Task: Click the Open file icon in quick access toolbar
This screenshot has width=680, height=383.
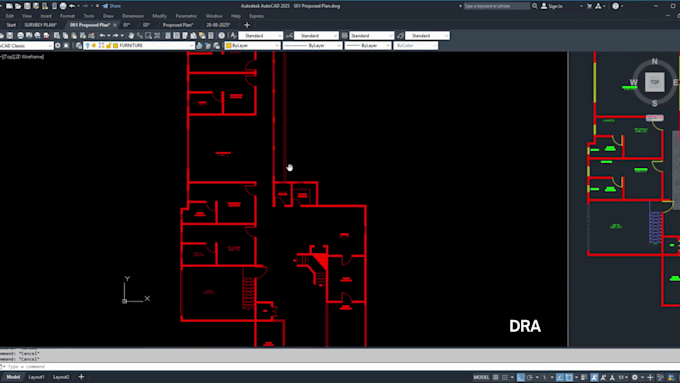Action: click(x=18, y=6)
